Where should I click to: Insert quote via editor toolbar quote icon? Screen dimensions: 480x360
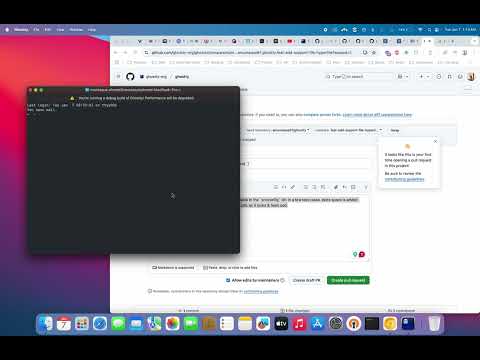(x=275, y=187)
